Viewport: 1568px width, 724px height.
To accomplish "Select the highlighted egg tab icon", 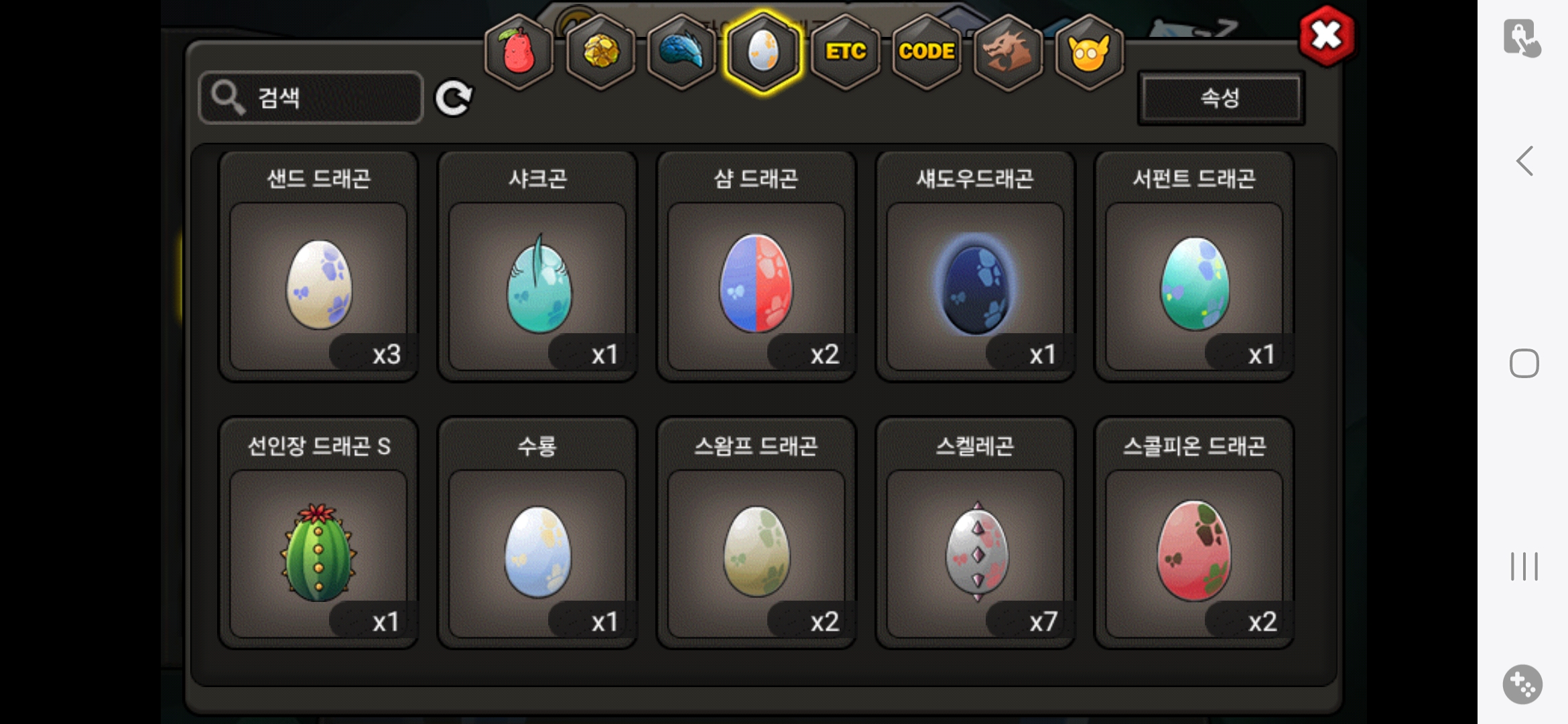I will [763, 52].
